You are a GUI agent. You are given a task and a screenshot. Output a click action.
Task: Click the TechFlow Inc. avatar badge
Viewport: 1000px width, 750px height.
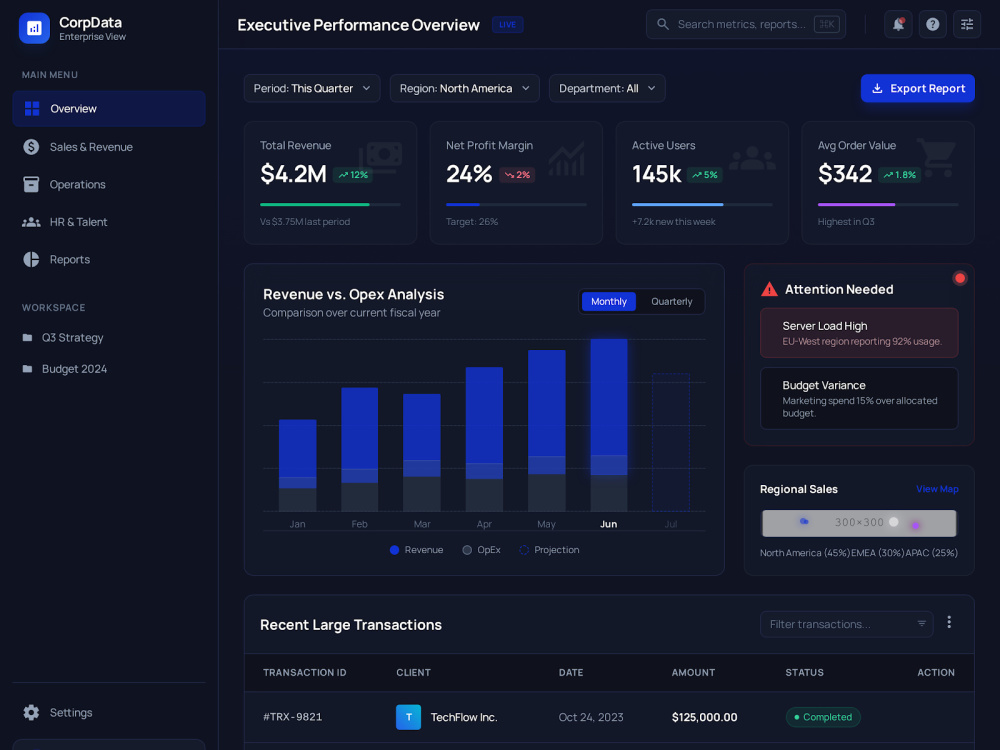coord(408,717)
